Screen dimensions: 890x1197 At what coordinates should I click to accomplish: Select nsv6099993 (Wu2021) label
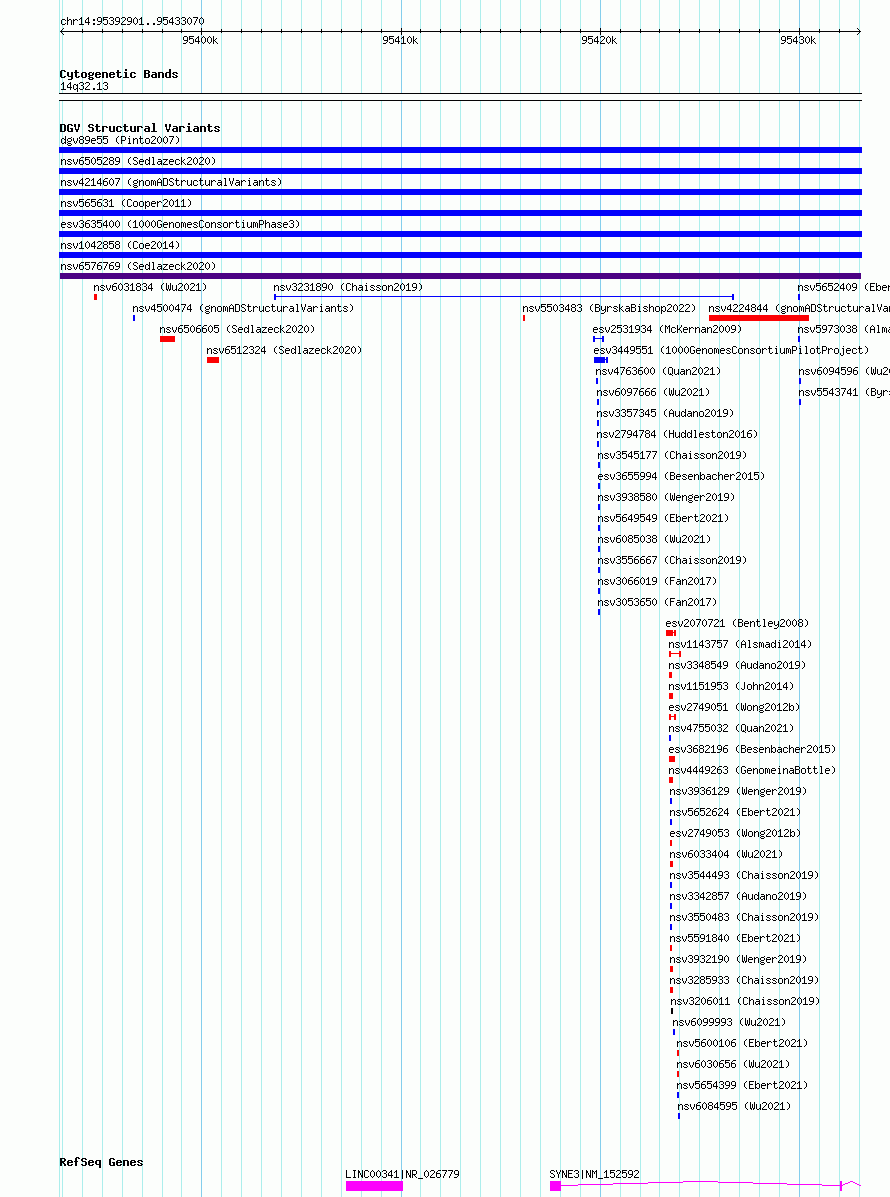[729, 1022]
